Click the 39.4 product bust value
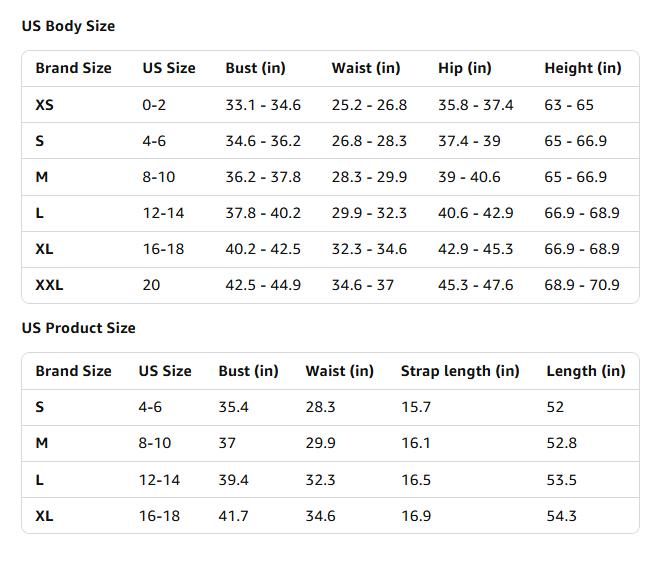 233,480
